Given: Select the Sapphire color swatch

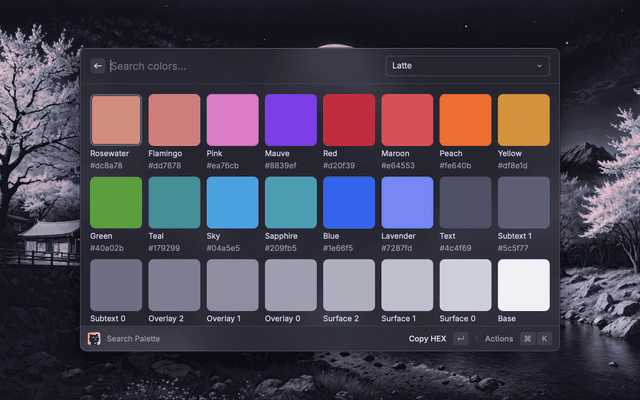Looking at the screenshot, I should (x=291, y=203).
